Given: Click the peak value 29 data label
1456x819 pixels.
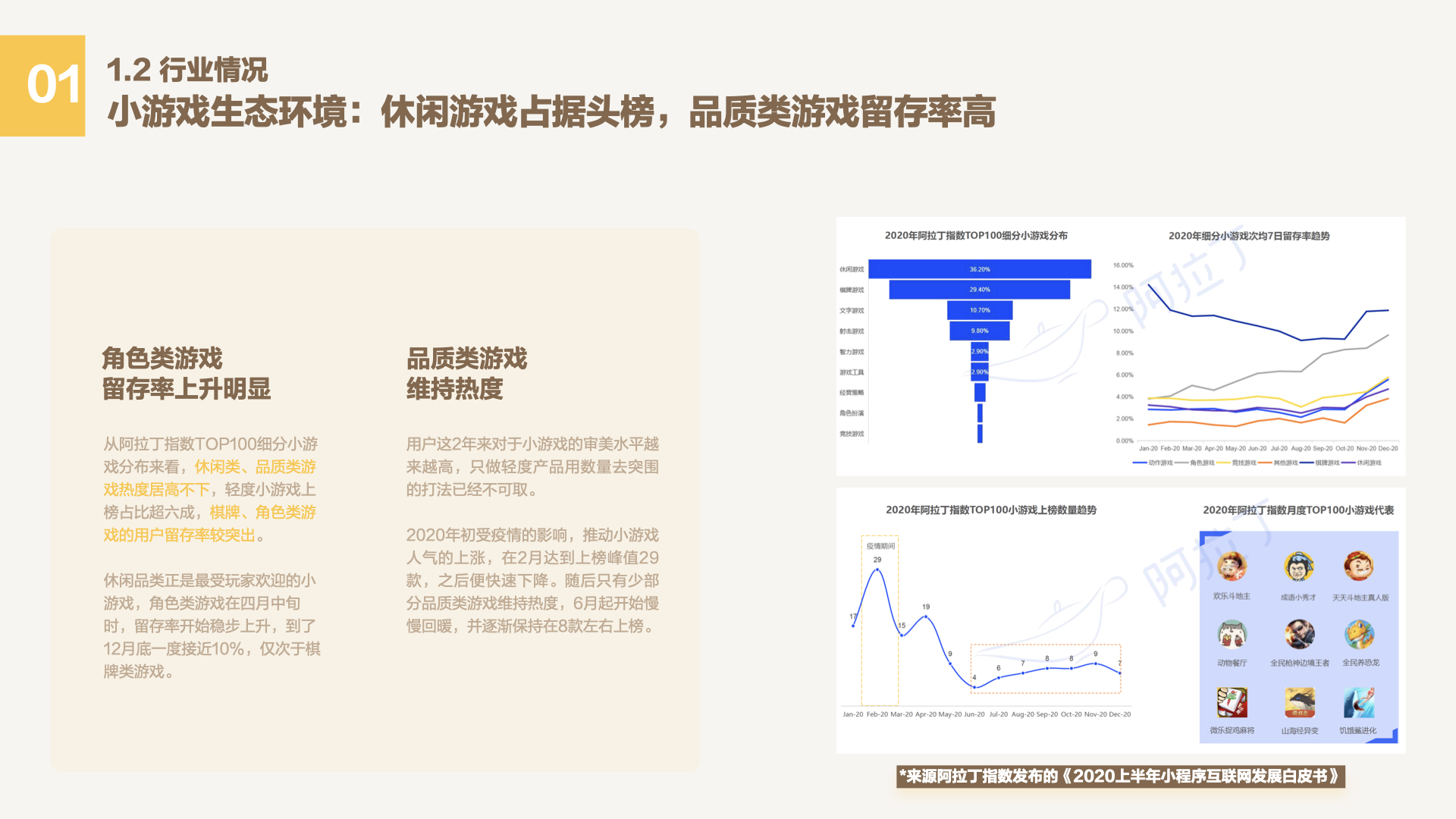Looking at the screenshot, I should (x=877, y=560).
